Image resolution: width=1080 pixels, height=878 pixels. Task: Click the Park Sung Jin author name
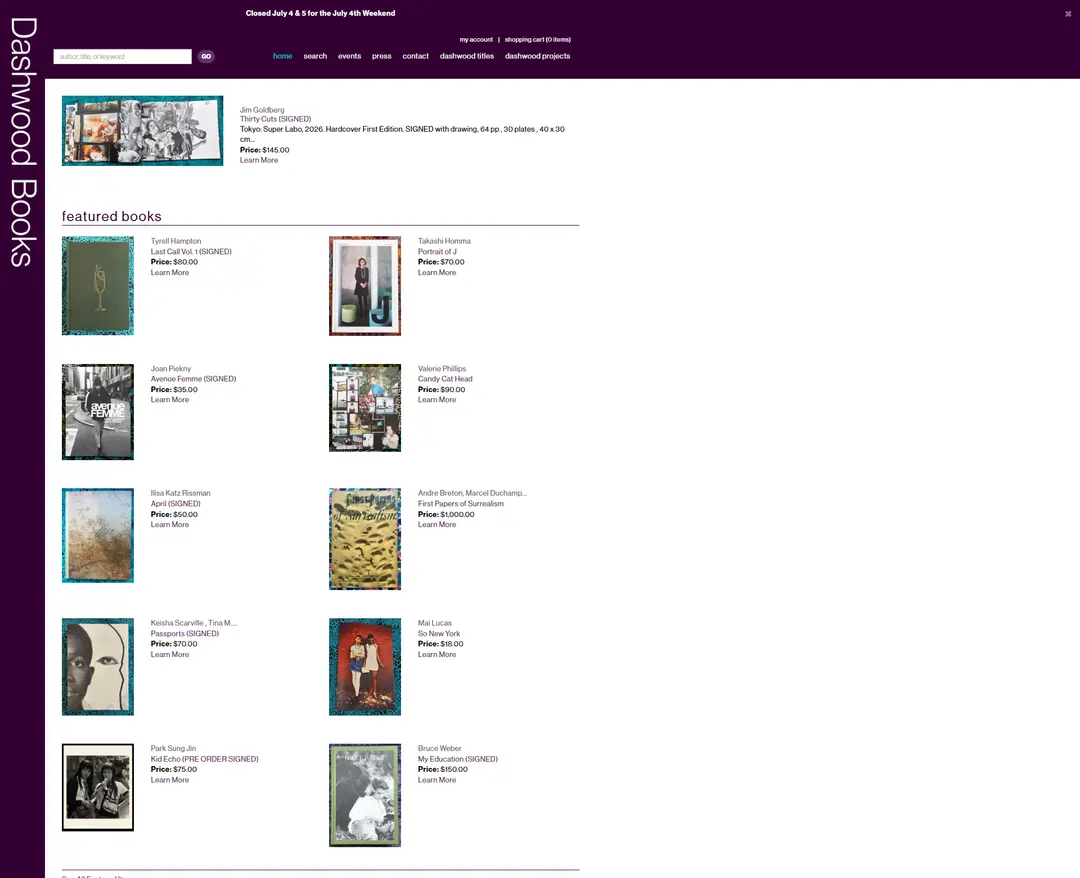174,749
